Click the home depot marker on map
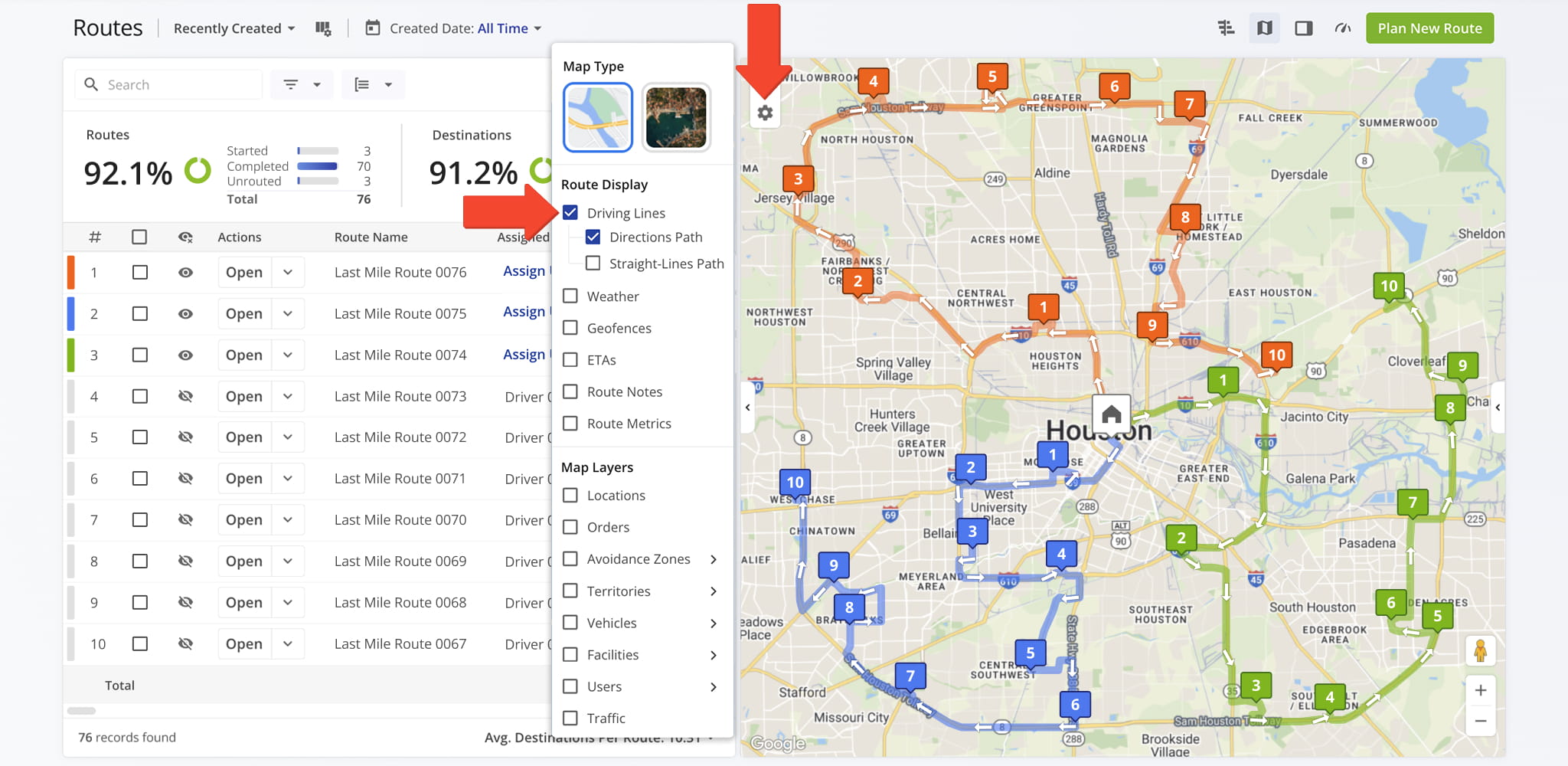 (1111, 414)
